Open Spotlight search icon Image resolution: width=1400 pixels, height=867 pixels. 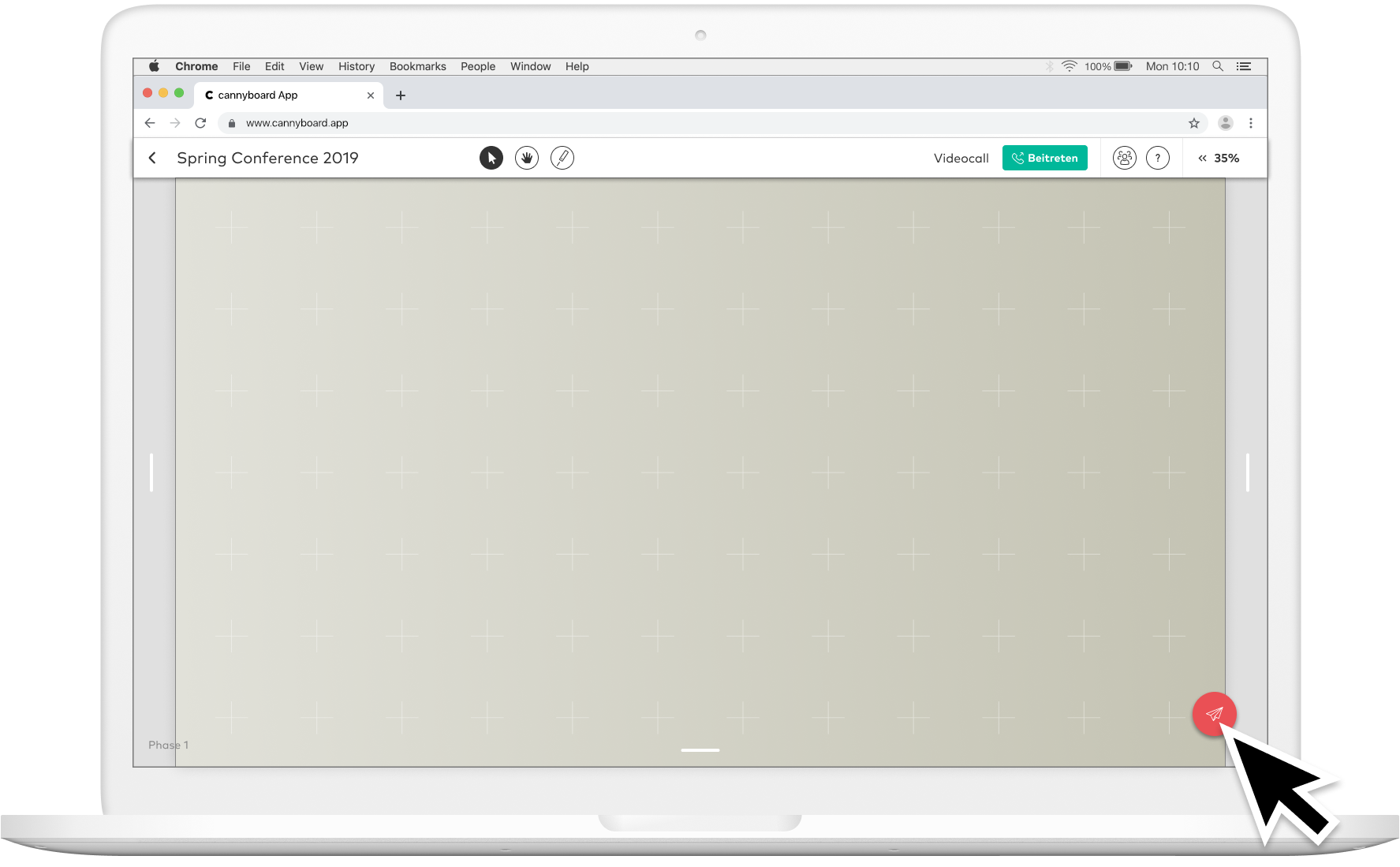point(1218,66)
